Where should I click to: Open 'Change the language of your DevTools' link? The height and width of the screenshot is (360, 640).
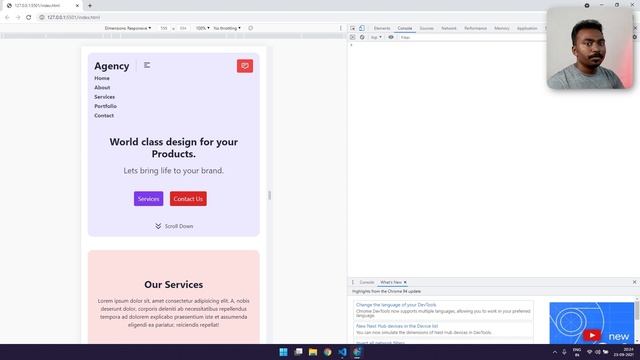[396, 304]
